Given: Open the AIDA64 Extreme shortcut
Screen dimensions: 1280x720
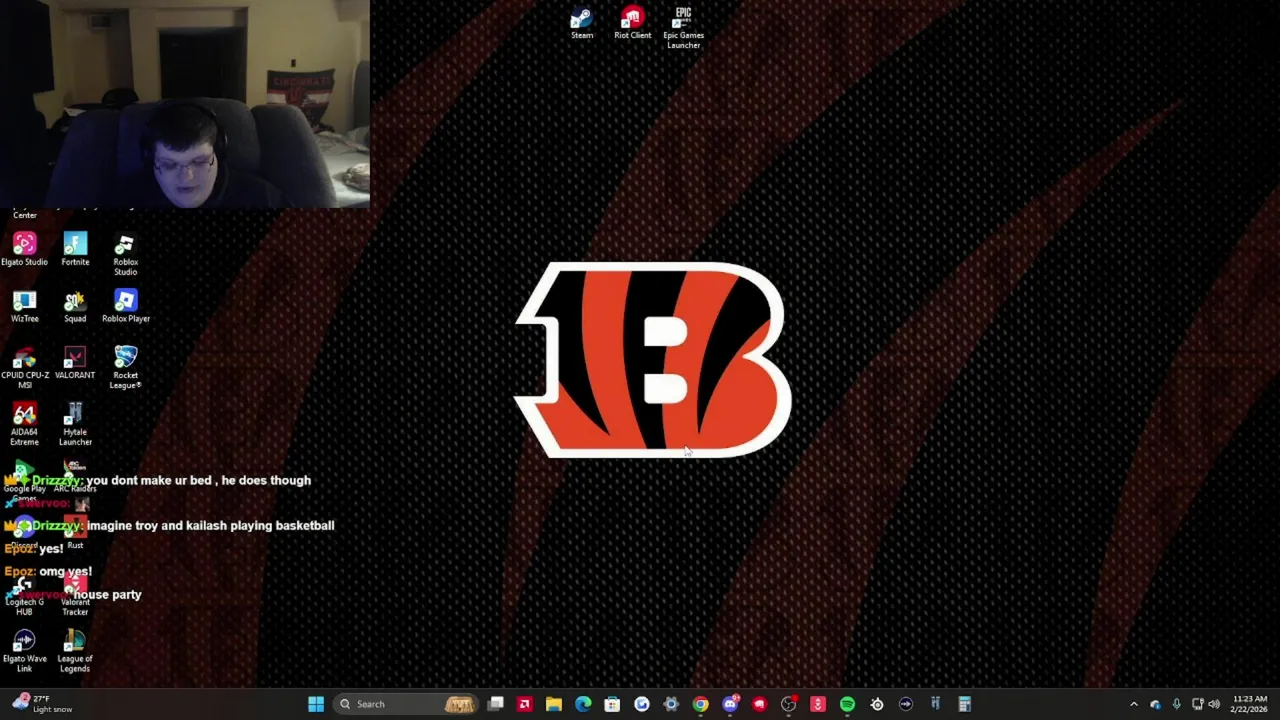Looking at the screenshot, I should (x=24, y=425).
